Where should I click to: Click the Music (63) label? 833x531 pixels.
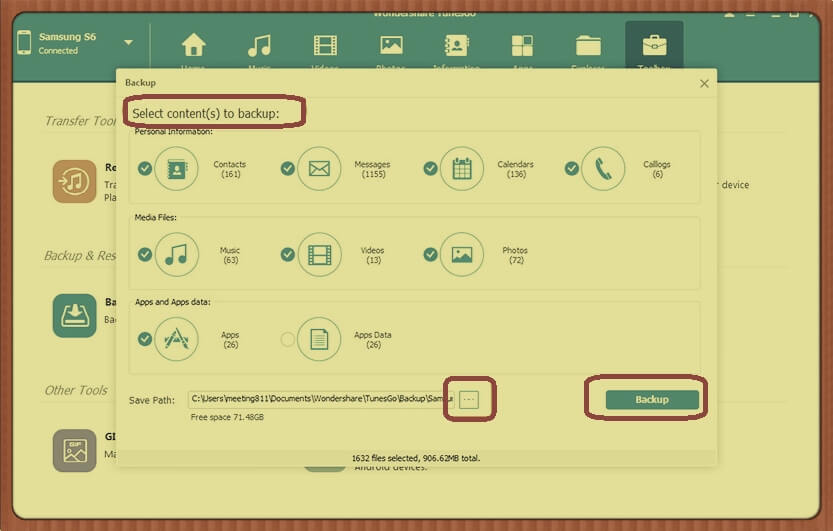coord(230,255)
